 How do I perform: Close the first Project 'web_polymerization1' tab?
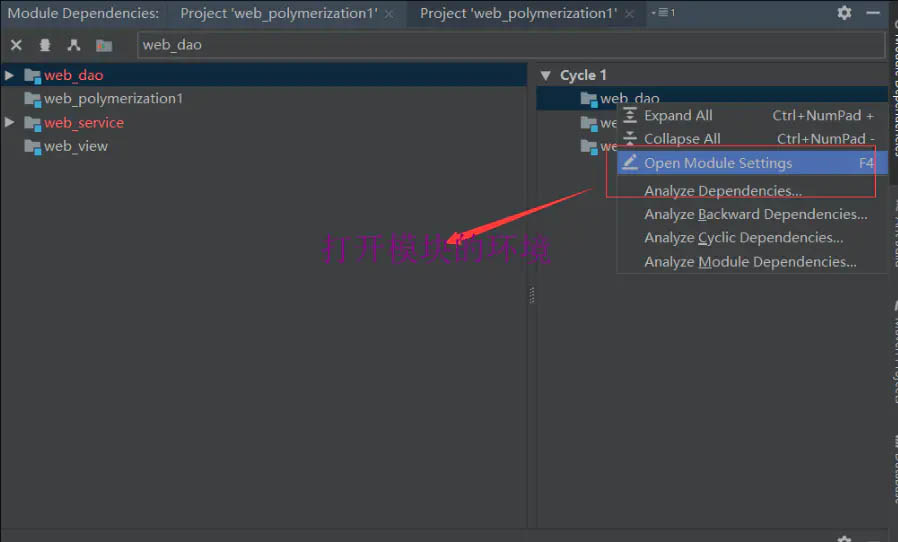pos(389,14)
